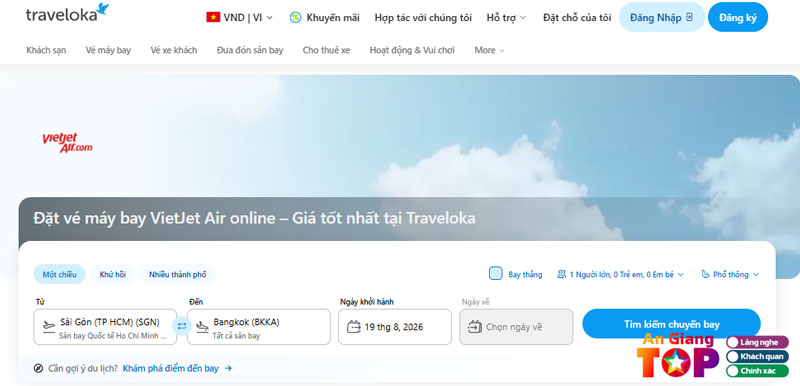Click the Đặt vé máy bay VietJet Air online heading
The image size is (800, 386).
point(255,218)
